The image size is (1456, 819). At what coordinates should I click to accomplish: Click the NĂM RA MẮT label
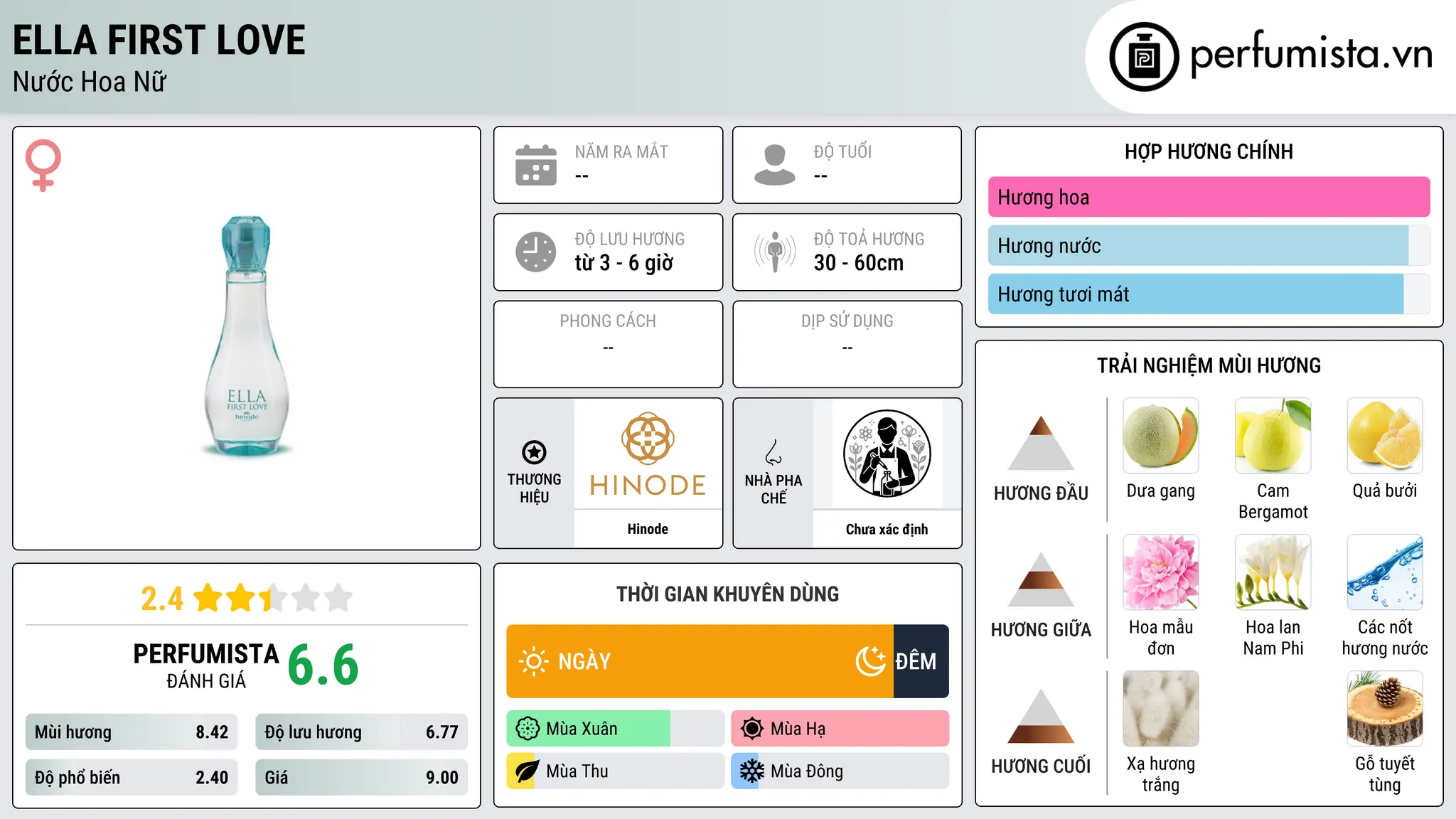click(621, 151)
